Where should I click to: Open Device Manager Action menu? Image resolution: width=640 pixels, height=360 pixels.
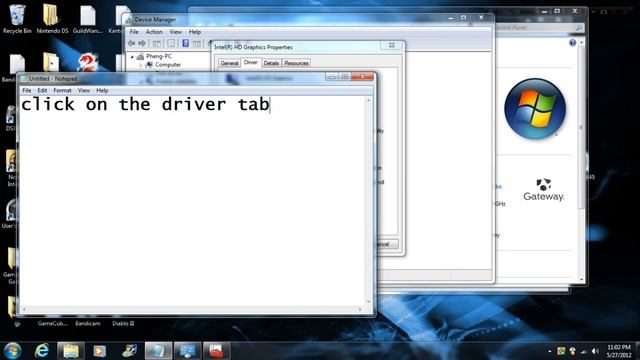coord(154,31)
